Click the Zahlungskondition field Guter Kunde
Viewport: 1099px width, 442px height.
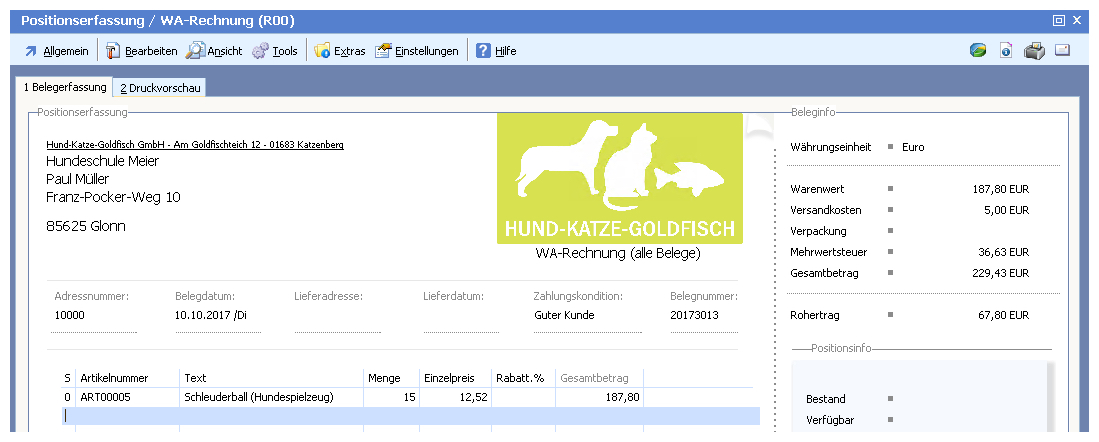(587, 316)
